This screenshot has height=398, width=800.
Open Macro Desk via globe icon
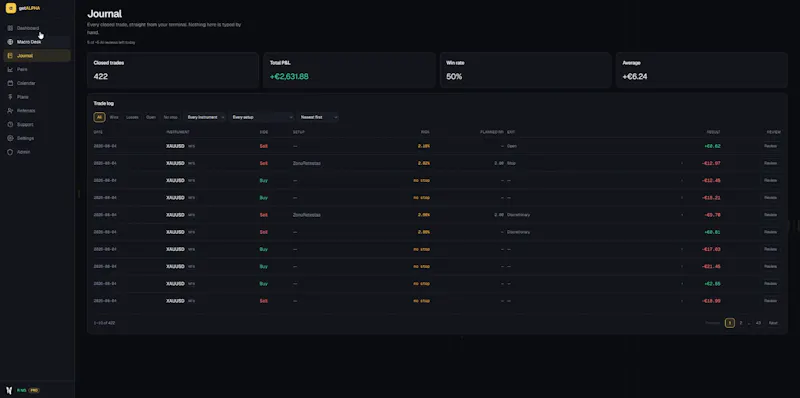pos(10,42)
